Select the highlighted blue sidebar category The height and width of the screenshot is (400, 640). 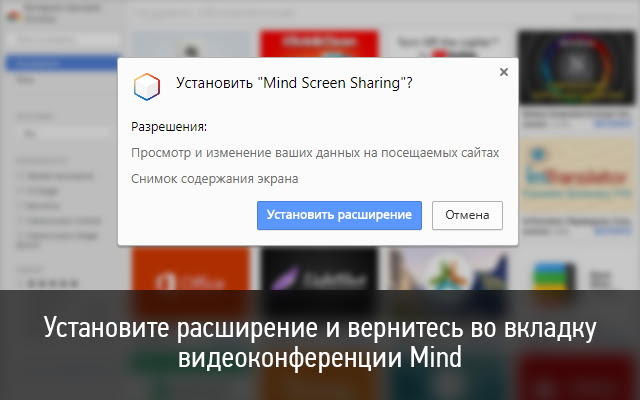tap(62, 63)
